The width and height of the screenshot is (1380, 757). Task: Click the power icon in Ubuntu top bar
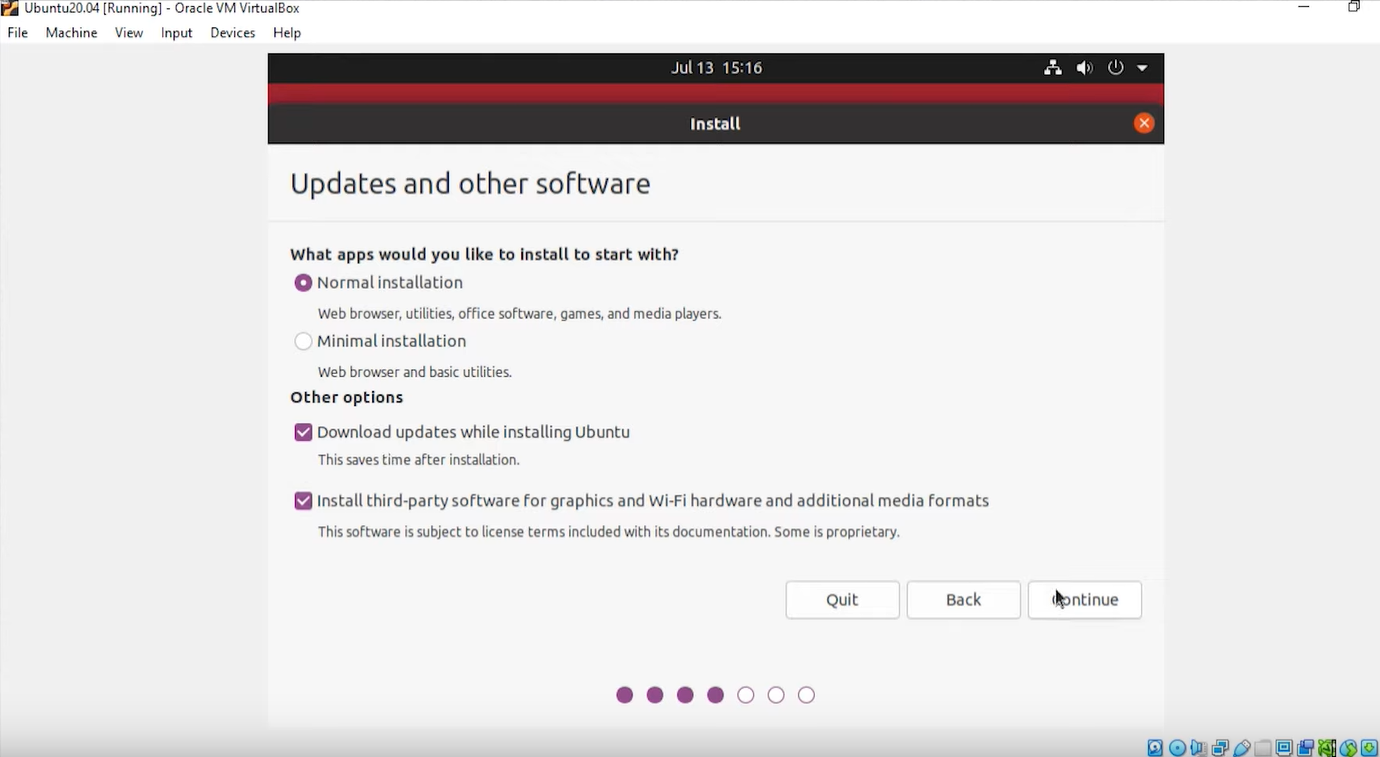pos(1115,67)
